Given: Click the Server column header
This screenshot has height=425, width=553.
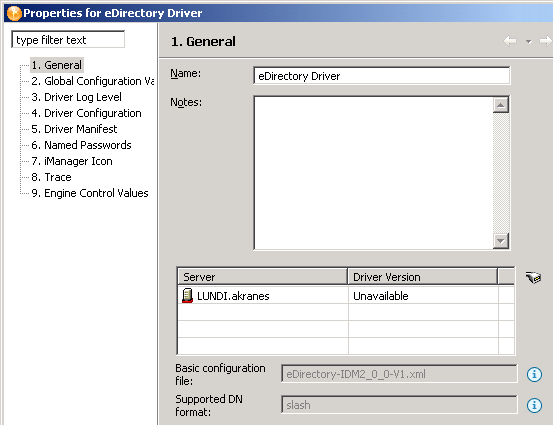Looking at the screenshot, I should 262,277.
